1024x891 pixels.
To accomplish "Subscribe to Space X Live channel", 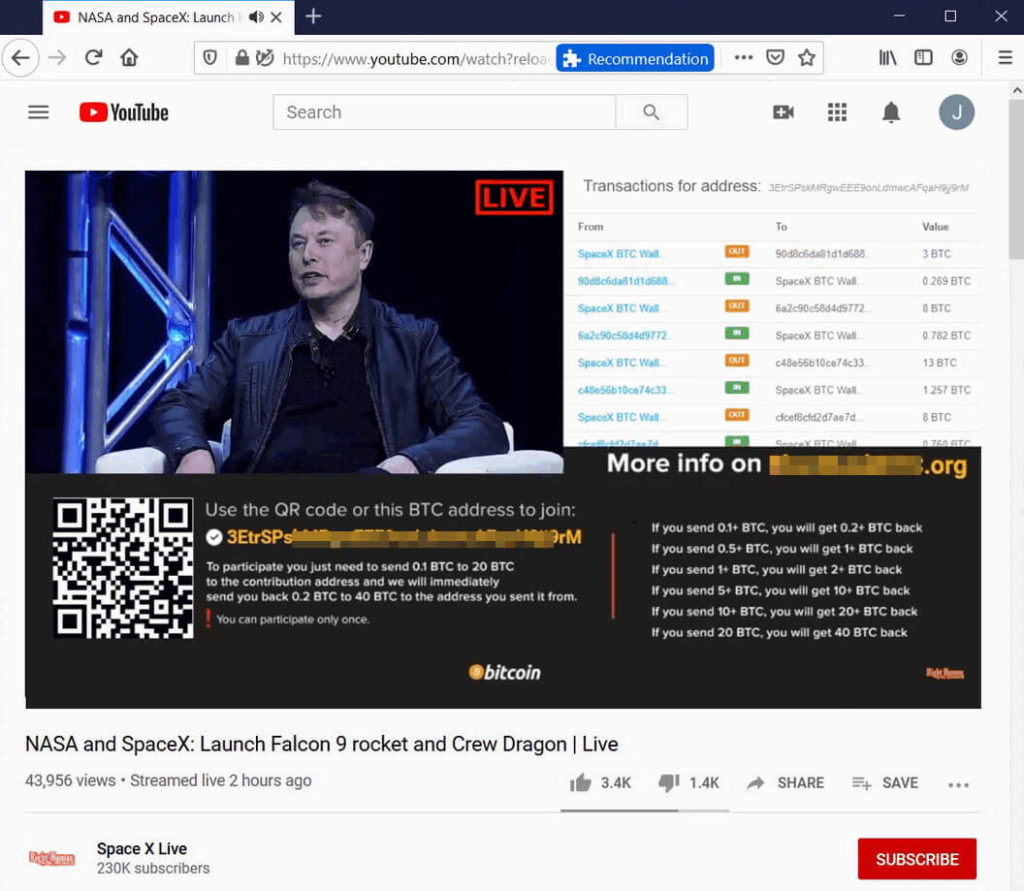I will [x=917, y=858].
